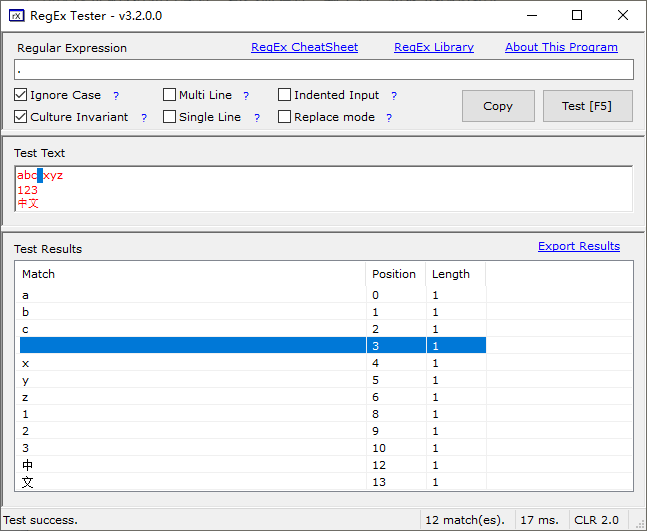The height and width of the screenshot is (531, 647).
Task: Open the RegEx CheatSheet link
Action: point(304,47)
